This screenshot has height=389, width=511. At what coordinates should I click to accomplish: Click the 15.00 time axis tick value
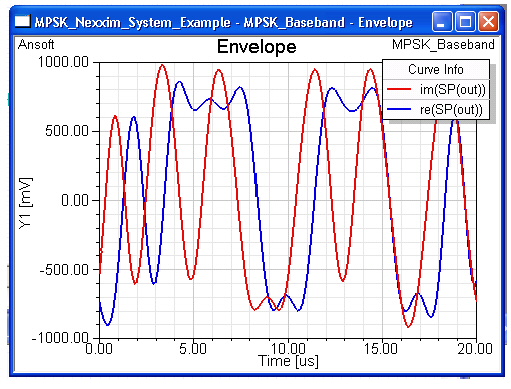click(x=381, y=349)
